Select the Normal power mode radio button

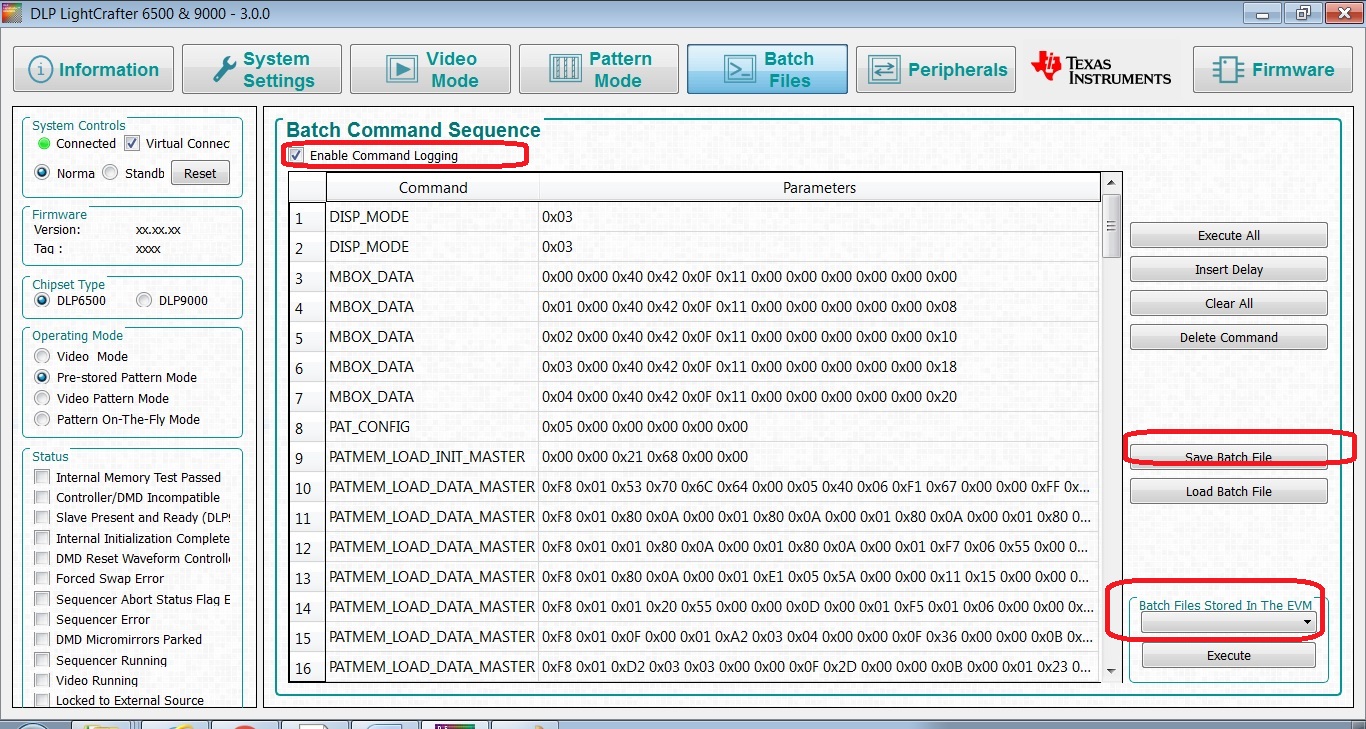coord(42,172)
